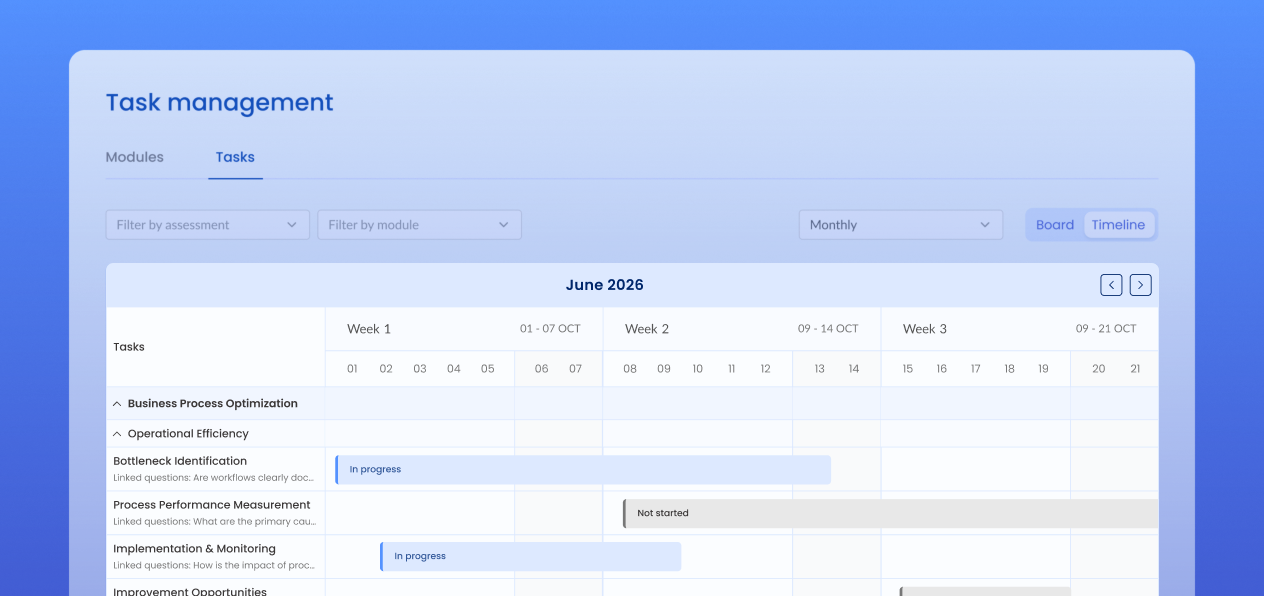
Task: Click the June 2026 month title
Action: (605, 285)
